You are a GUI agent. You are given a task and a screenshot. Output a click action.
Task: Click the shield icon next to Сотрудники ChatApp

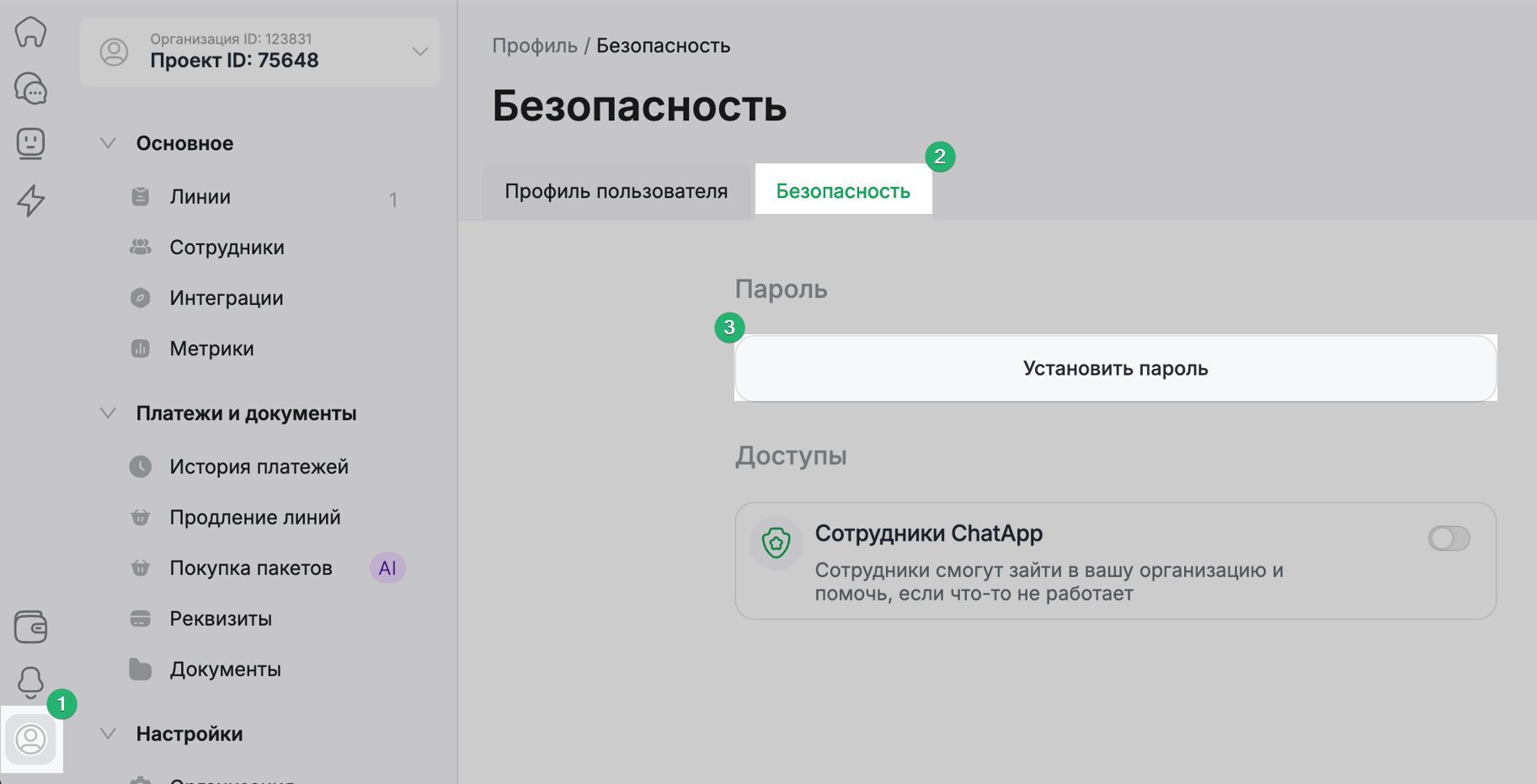tap(776, 543)
